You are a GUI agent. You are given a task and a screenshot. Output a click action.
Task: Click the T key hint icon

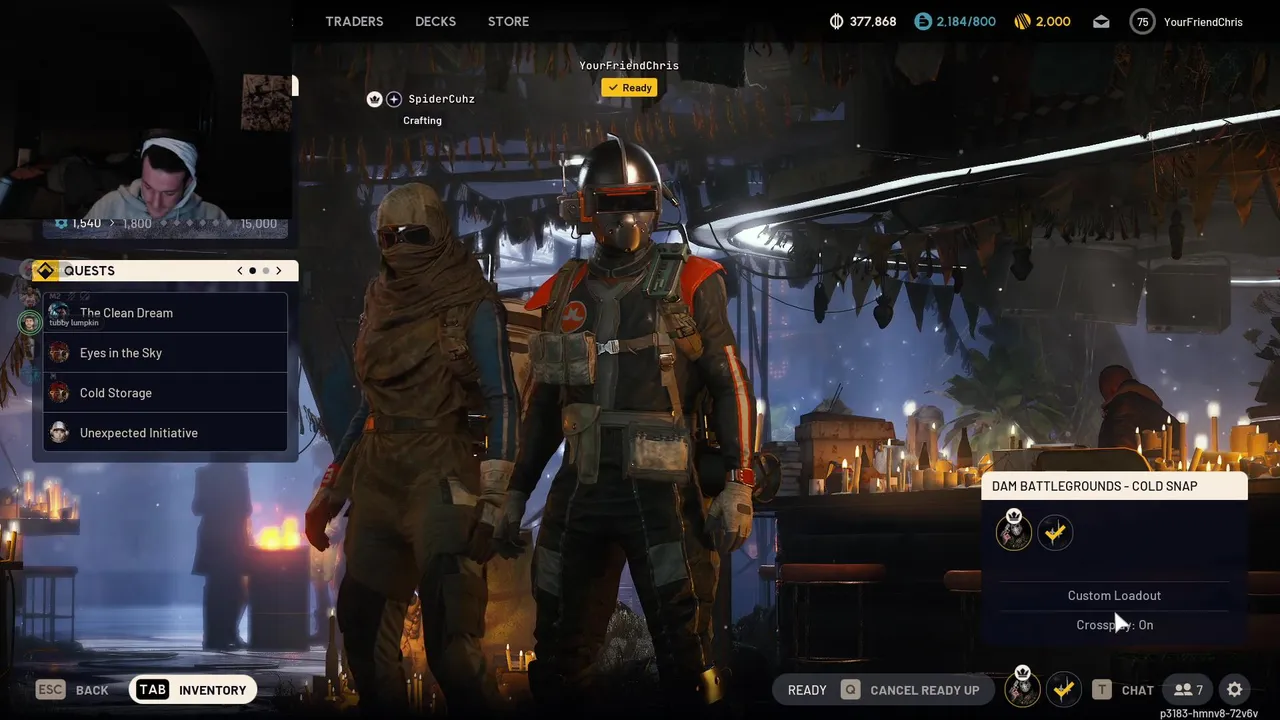coord(1101,690)
